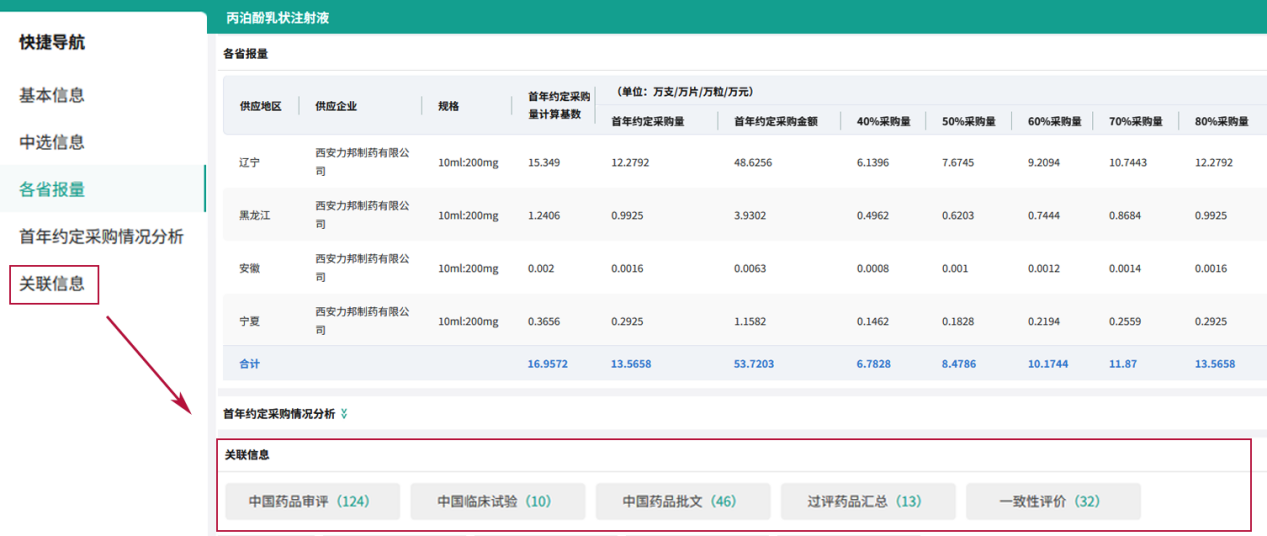Go to 中选信息 in the sidebar
The height and width of the screenshot is (536, 1267).
click(x=52, y=142)
